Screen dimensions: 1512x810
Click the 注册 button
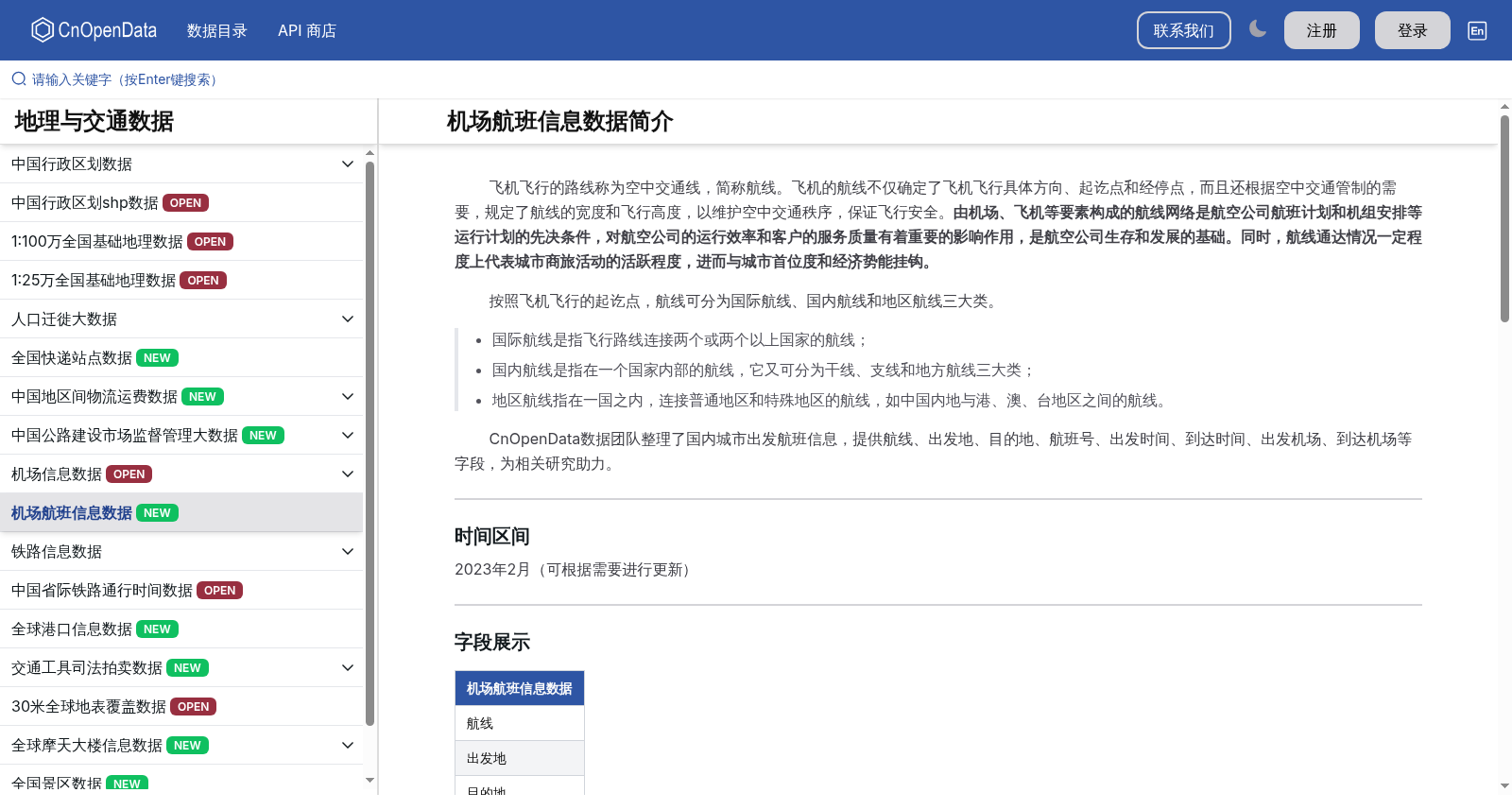[x=1321, y=30]
